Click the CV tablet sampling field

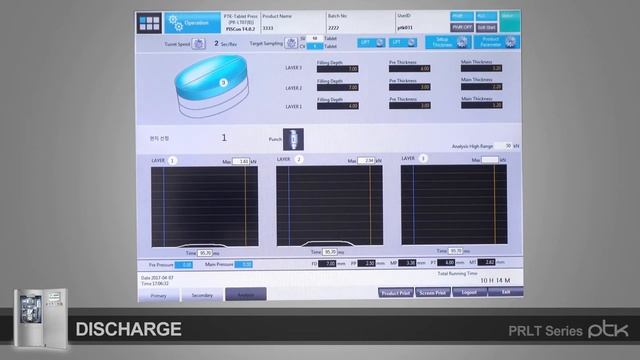tap(315, 46)
